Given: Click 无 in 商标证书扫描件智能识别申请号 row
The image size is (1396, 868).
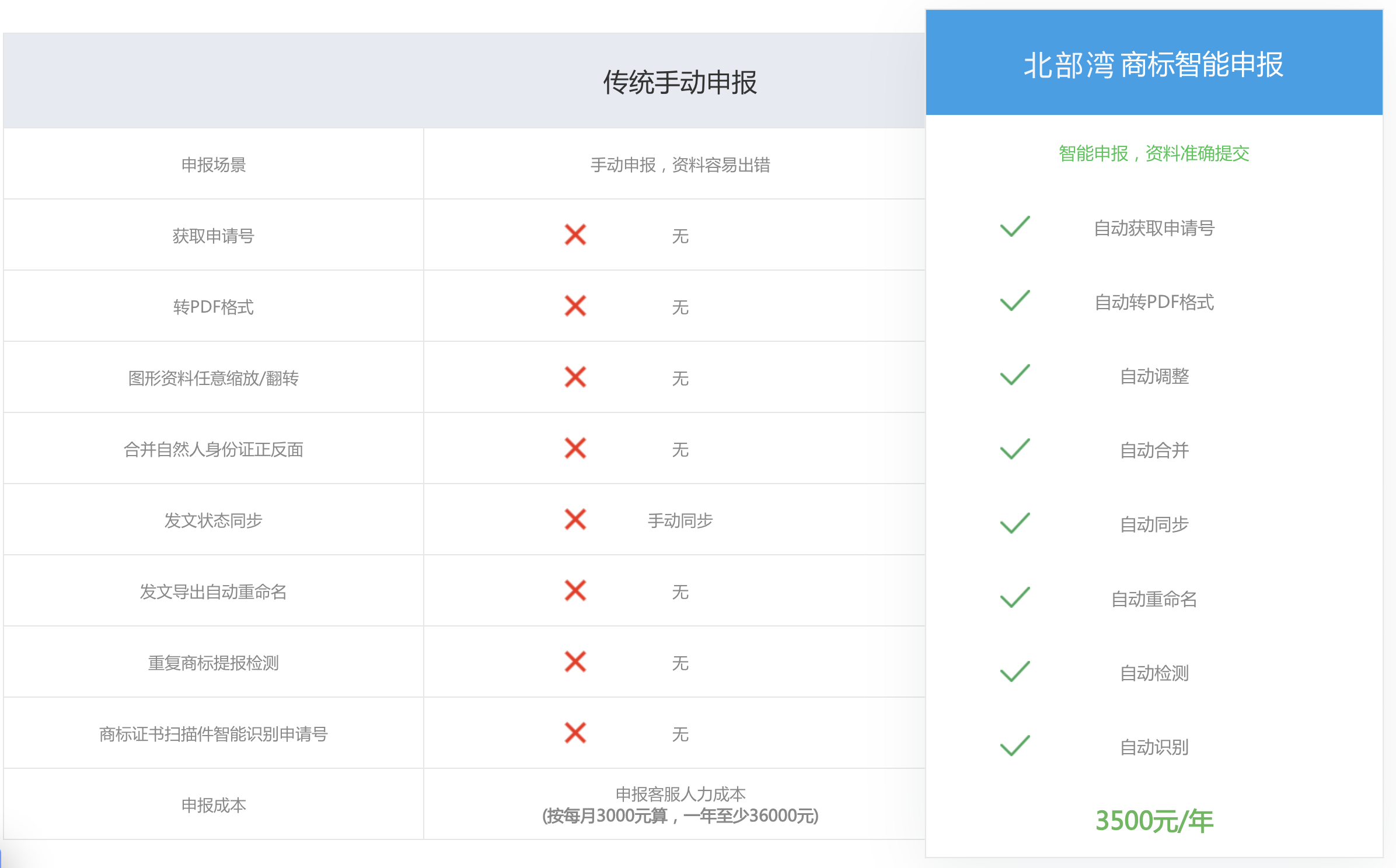Looking at the screenshot, I should (680, 734).
